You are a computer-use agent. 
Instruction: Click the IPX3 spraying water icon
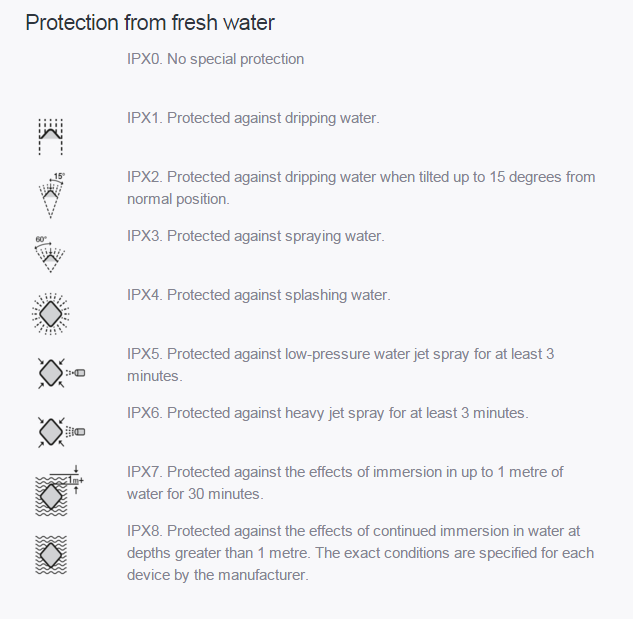49,253
